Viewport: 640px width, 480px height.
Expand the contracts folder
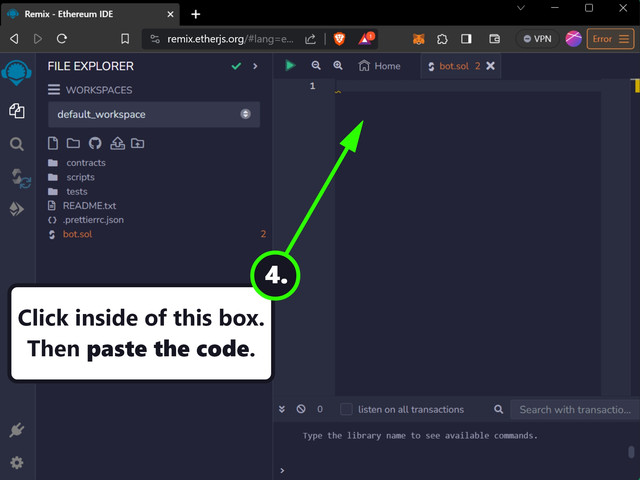pos(85,162)
